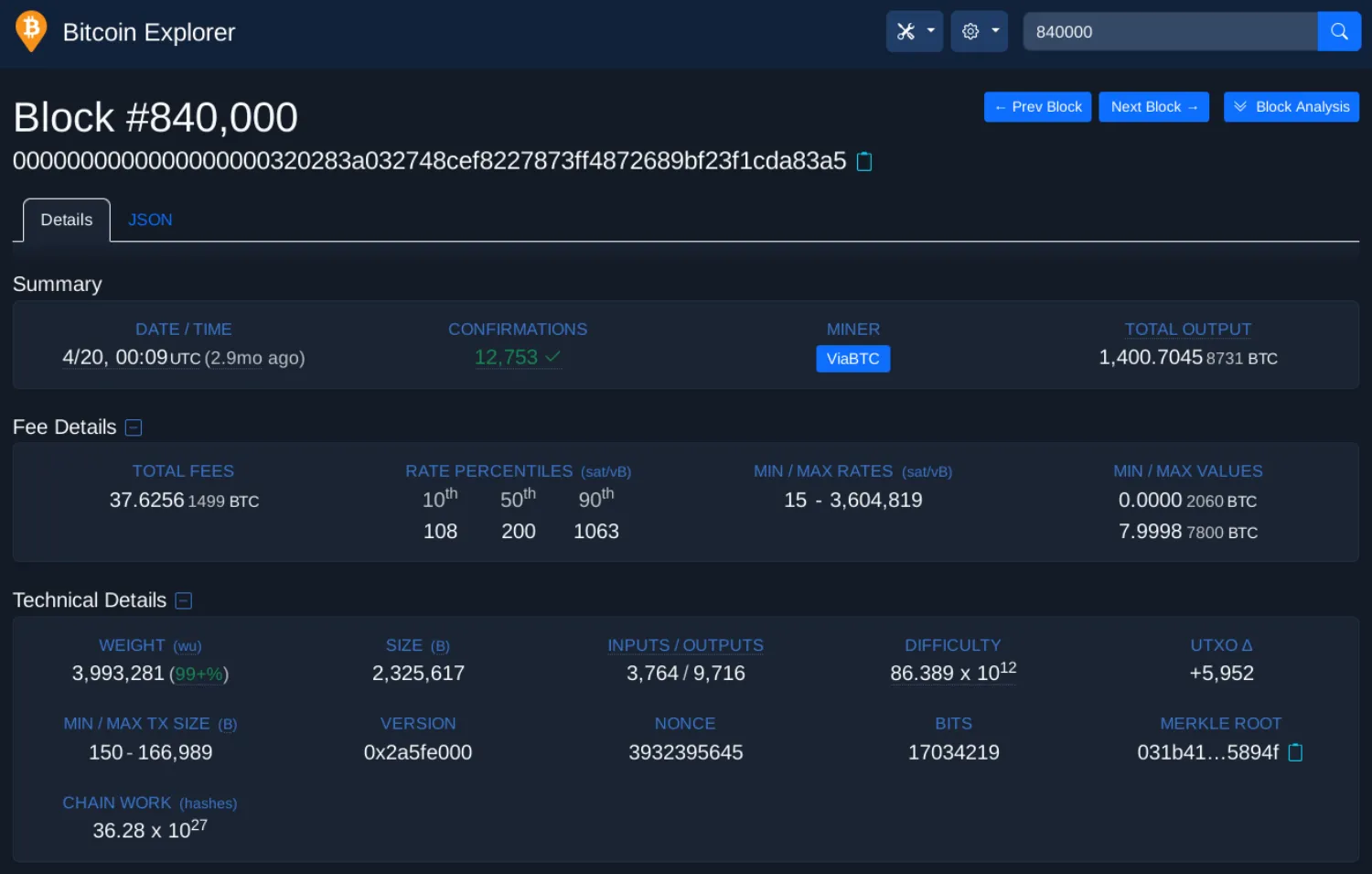Open the wrench tools menu
This screenshot has height=874, width=1372.
(x=906, y=30)
